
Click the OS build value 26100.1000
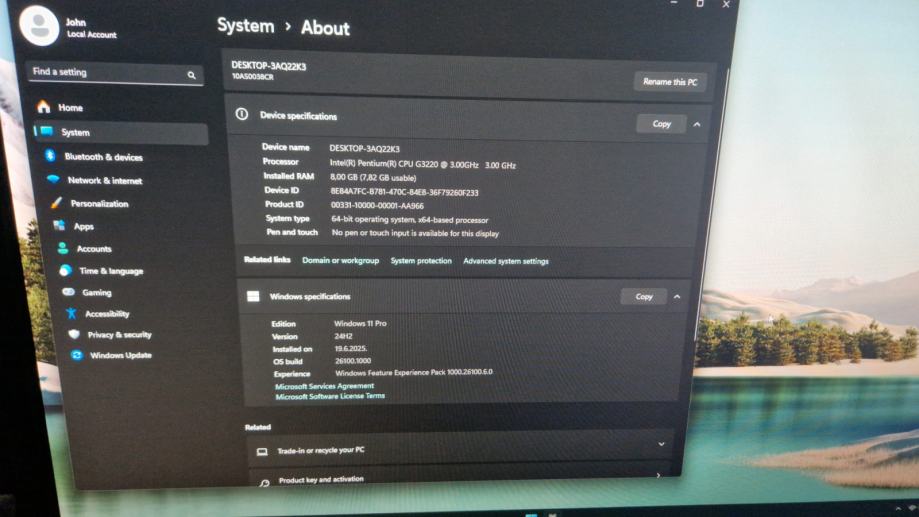coord(353,361)
